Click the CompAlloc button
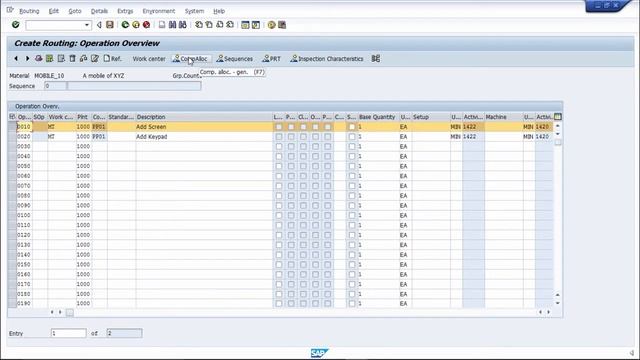This screenshot has height=360, width=640. 191,59
